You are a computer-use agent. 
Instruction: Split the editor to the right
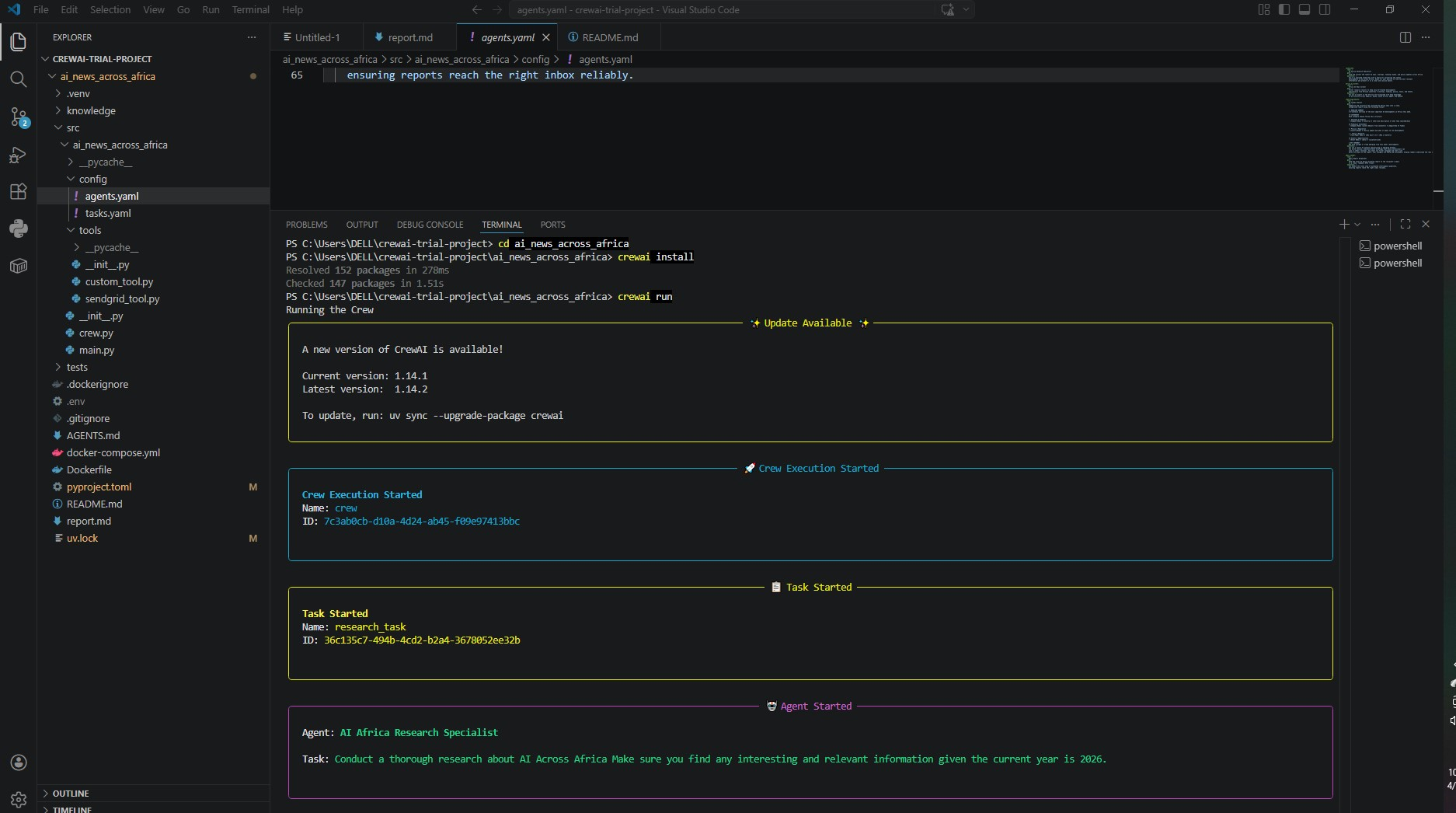click(1405, 37)
